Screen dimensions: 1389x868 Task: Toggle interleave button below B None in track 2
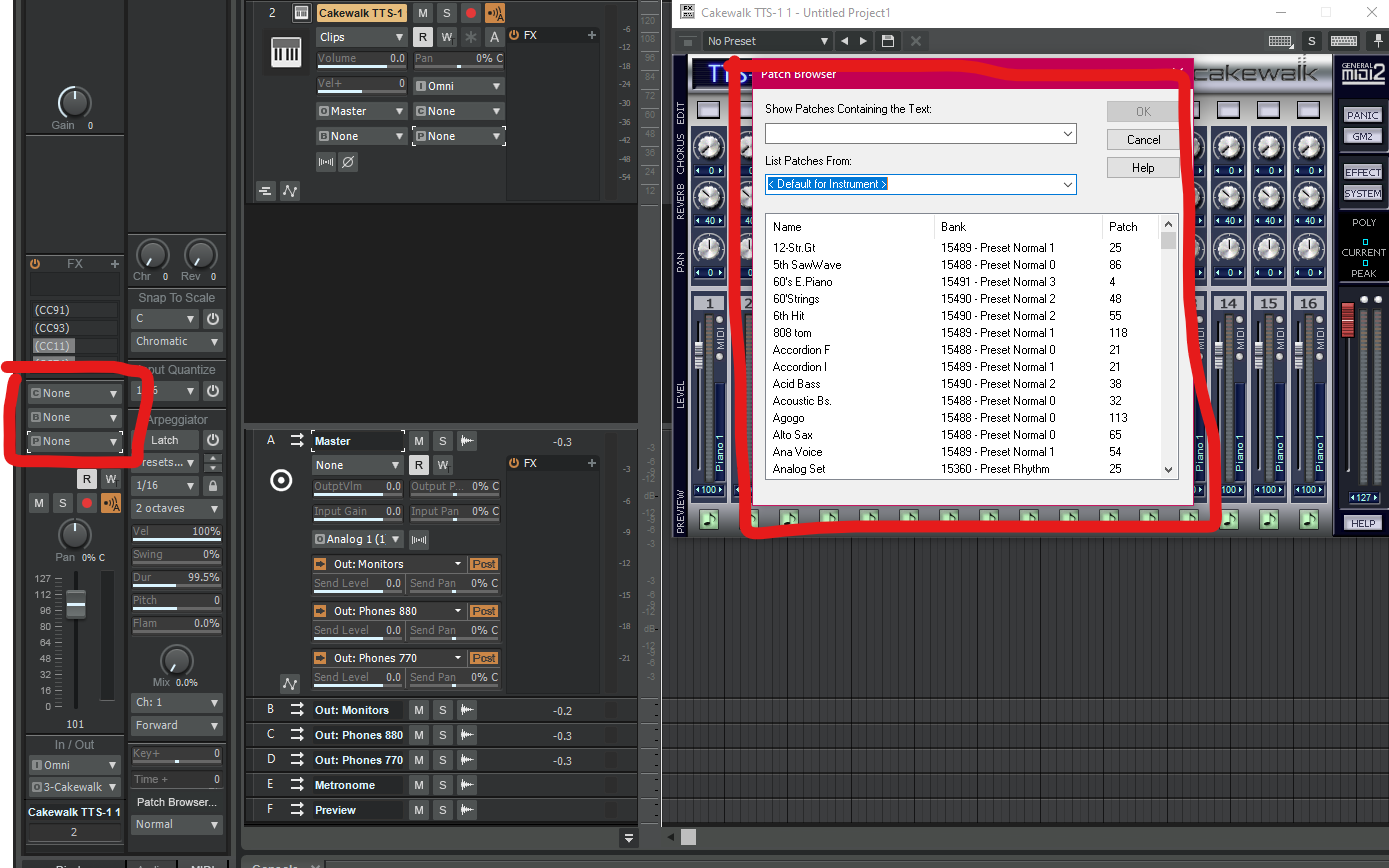(x=326, y=161)
